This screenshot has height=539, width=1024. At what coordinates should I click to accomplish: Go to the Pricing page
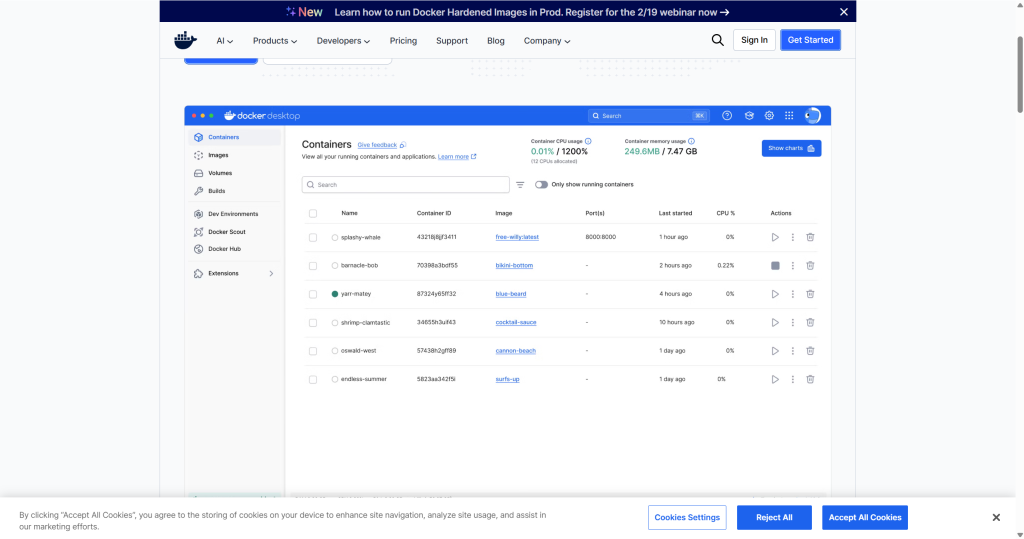(403, 41)
